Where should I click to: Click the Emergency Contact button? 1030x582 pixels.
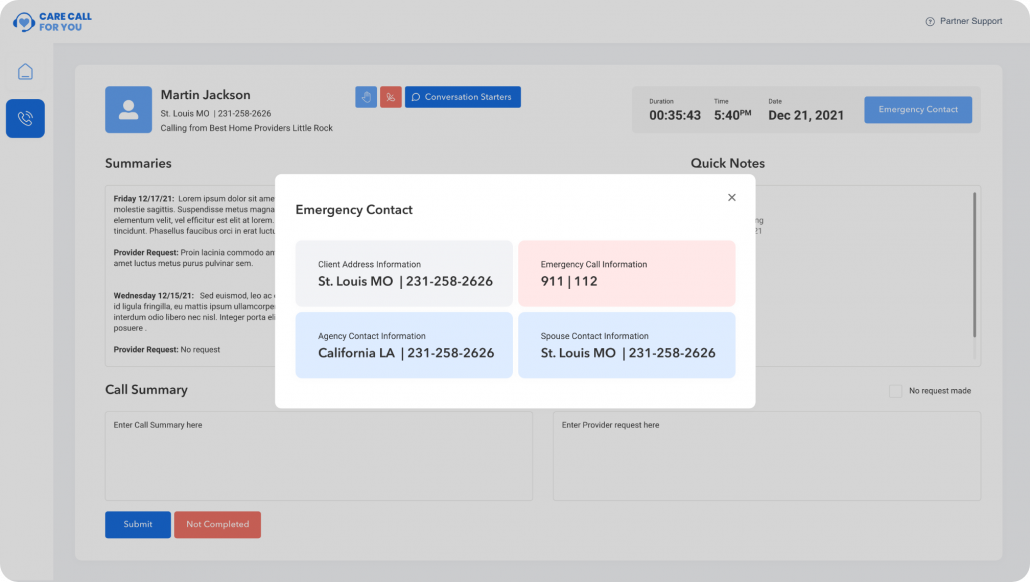tap(917, 110)
